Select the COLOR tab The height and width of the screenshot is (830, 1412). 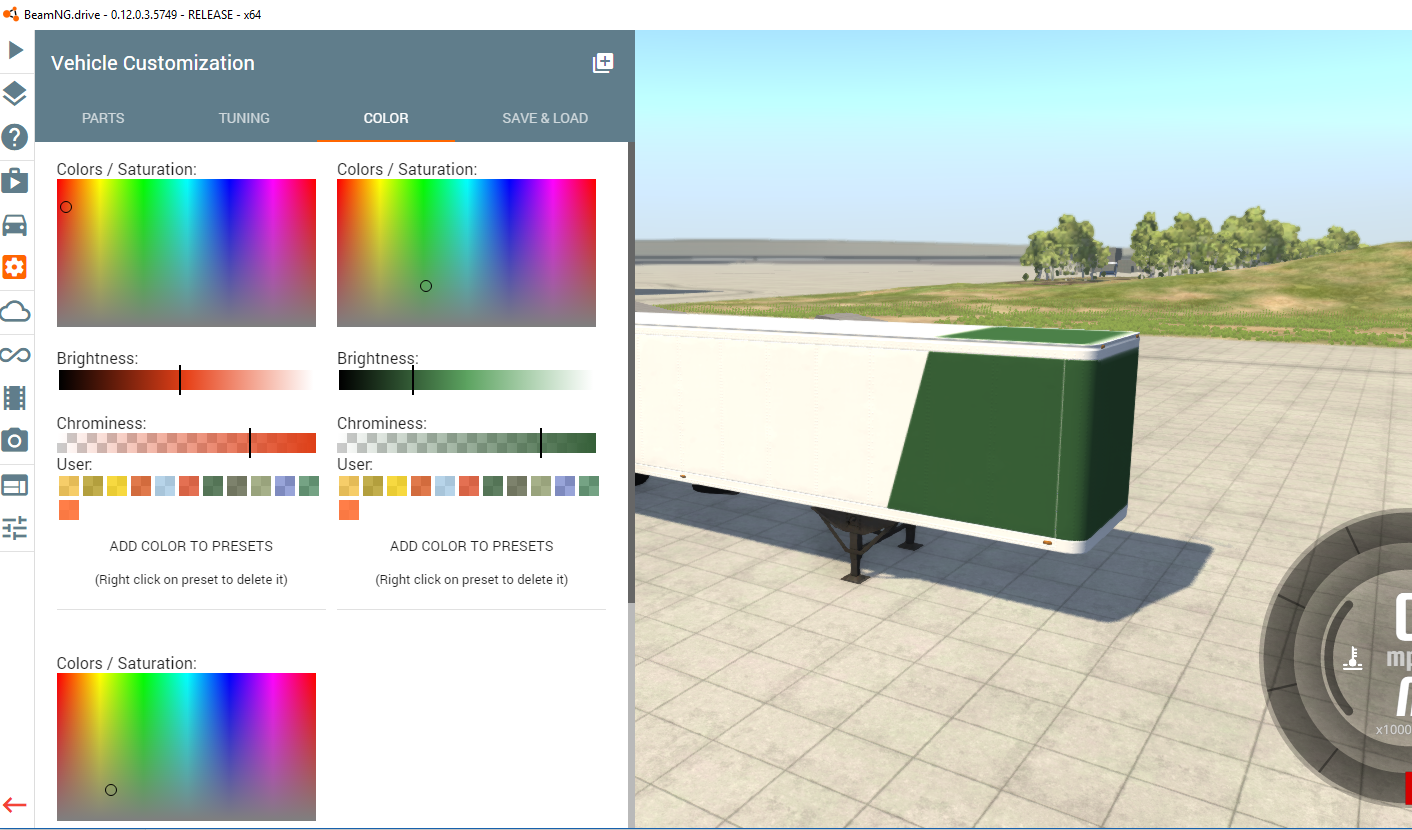386,118
